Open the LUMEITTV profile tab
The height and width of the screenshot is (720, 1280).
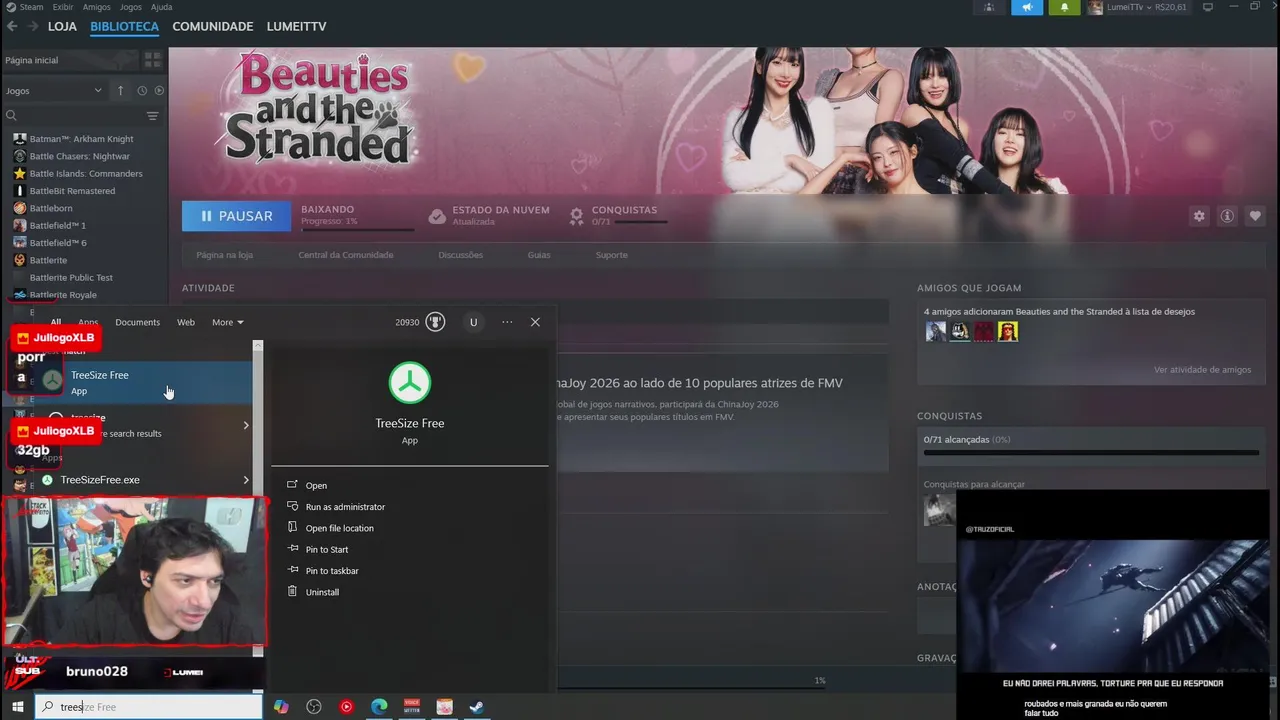point(297,26)
